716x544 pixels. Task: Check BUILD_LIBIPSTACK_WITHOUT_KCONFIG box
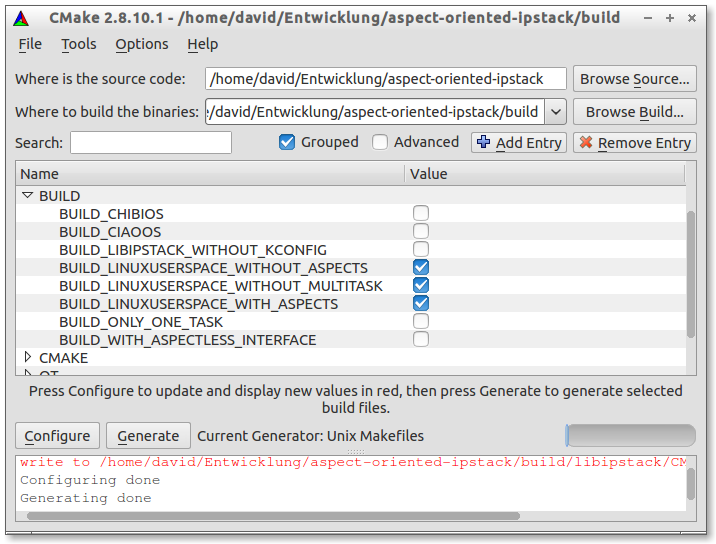point(421,249)
